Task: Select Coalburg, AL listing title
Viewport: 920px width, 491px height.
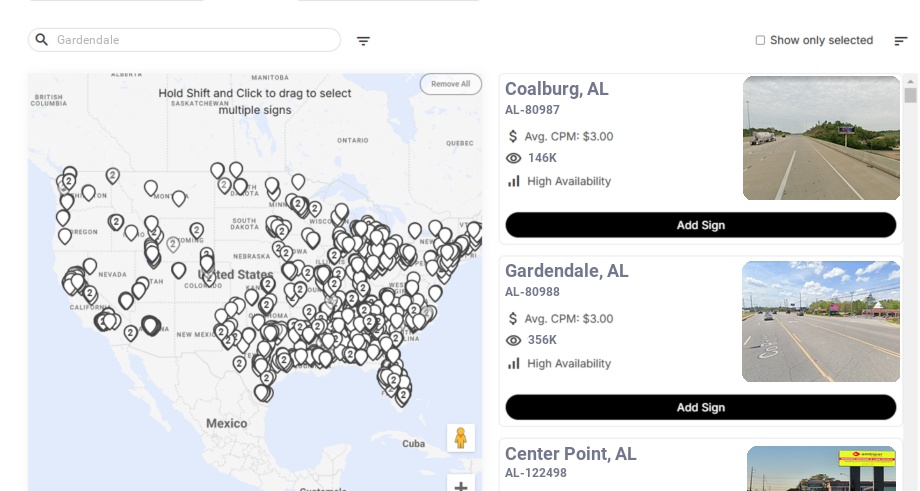Action: 556,89
